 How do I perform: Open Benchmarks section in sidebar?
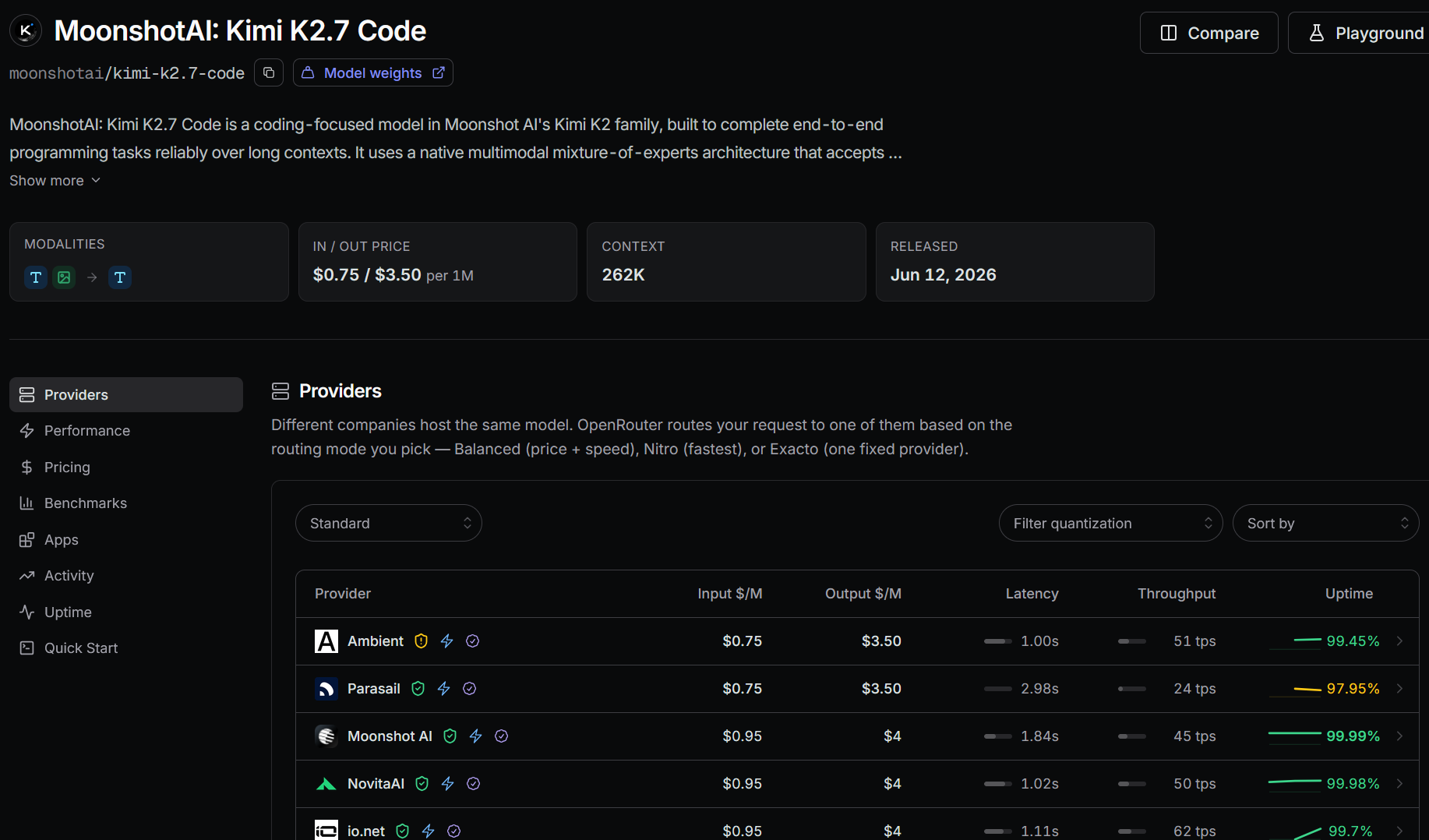point(126,503)
